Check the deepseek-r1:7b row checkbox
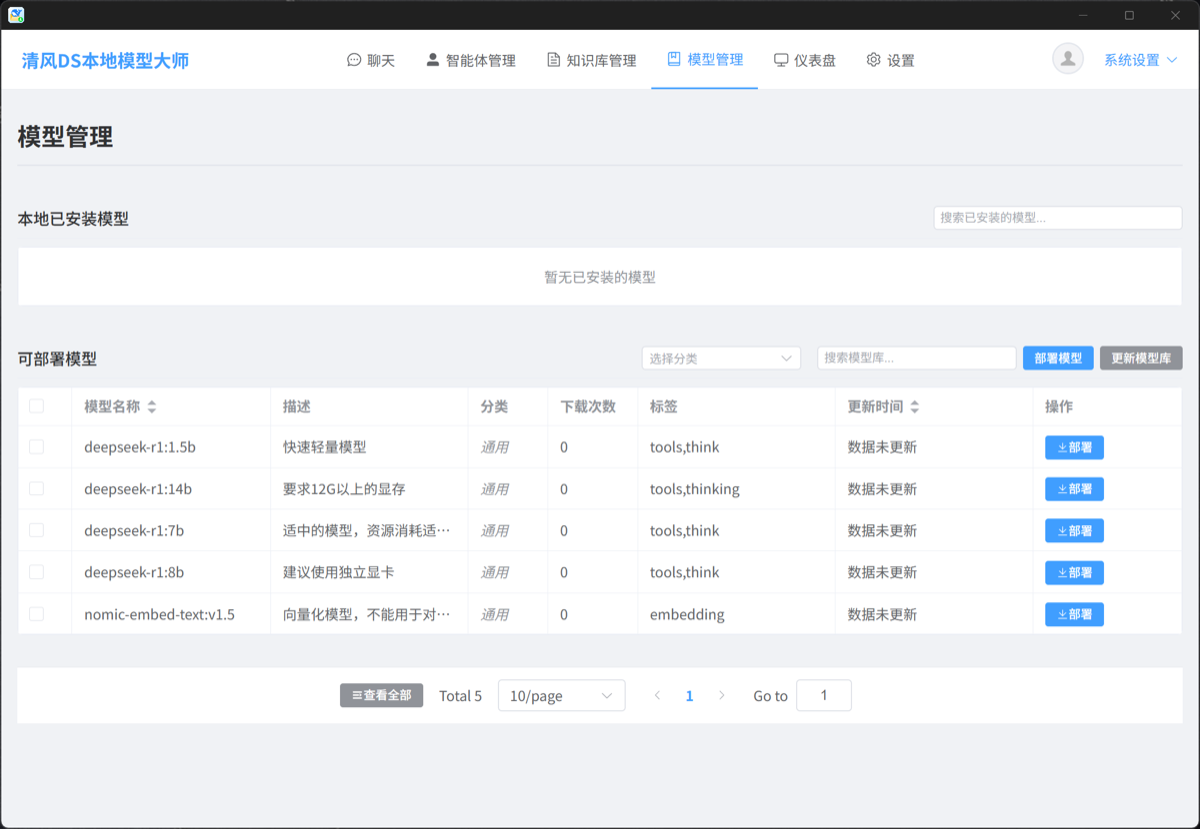This screenshot has height=829, width=1200. point(37,530)
